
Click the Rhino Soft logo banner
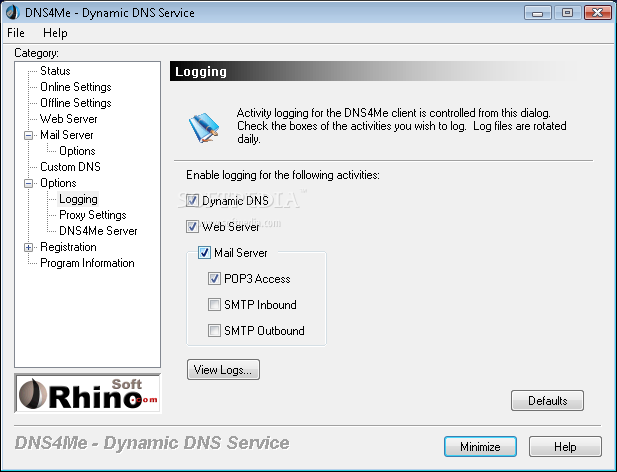point(88,393)
